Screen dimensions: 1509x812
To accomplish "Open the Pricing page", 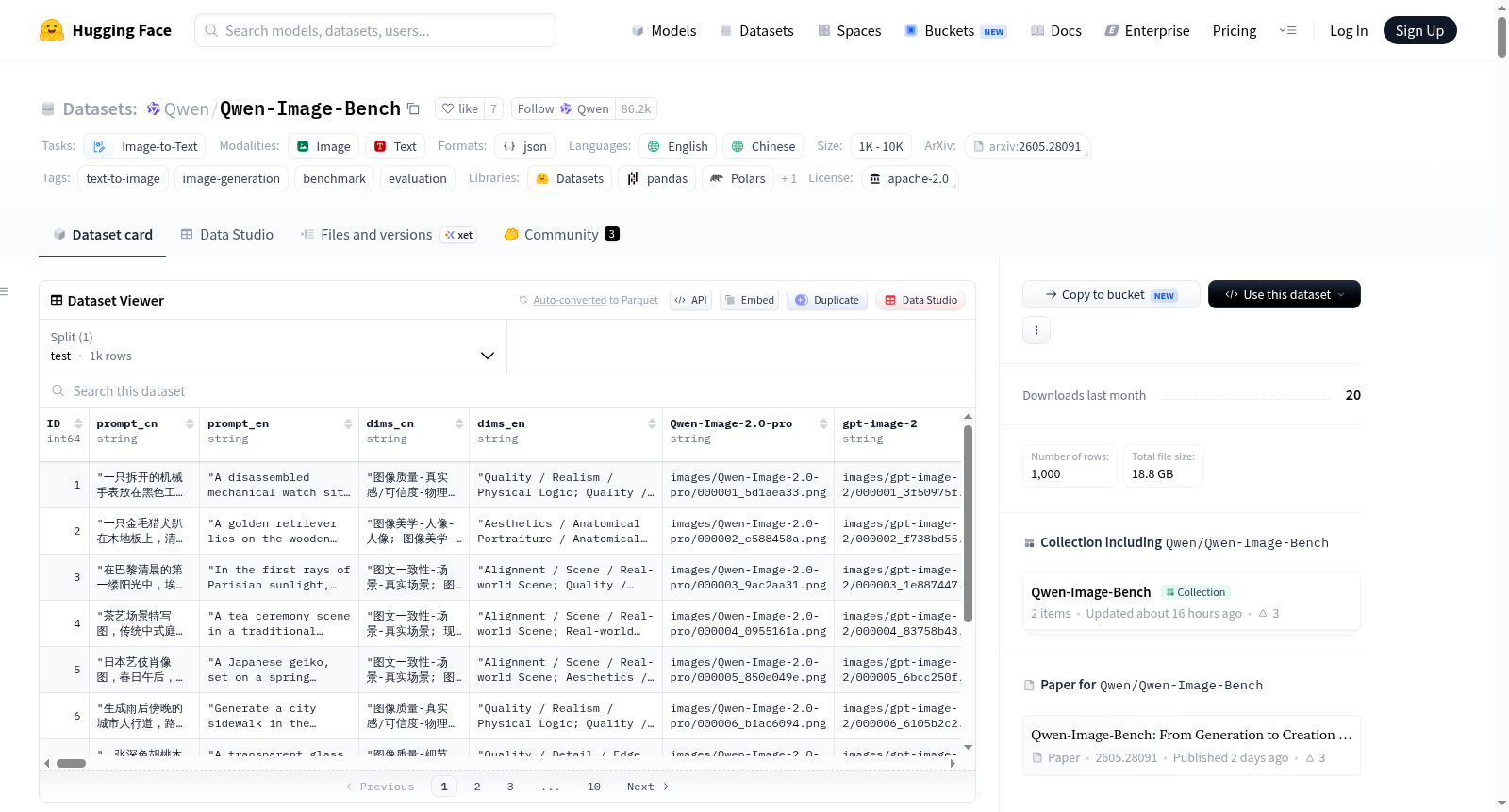I will point(1235,30).
